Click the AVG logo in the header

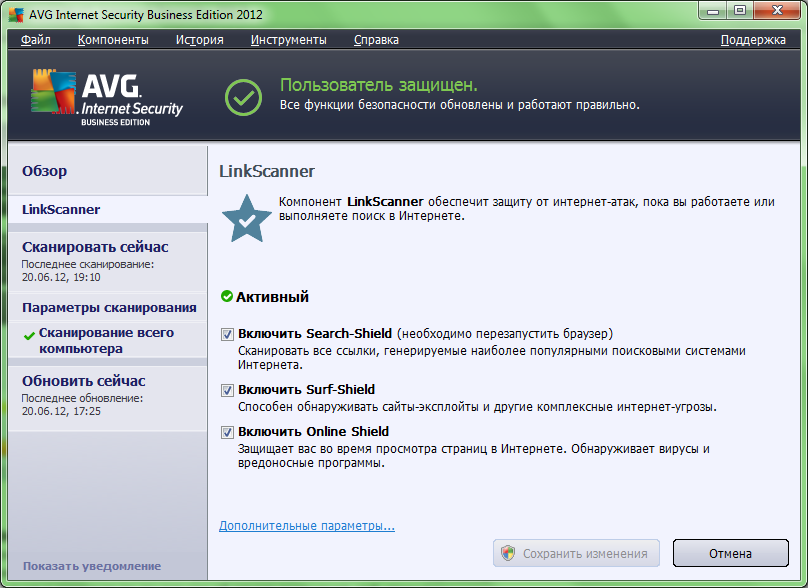(107, 98)
